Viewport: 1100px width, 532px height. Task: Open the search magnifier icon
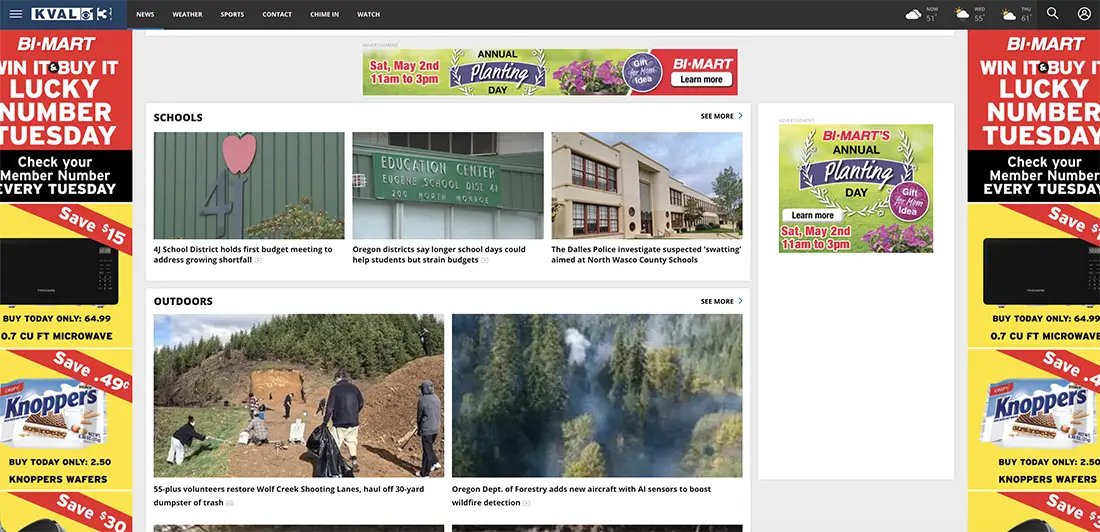[1052, 13]
